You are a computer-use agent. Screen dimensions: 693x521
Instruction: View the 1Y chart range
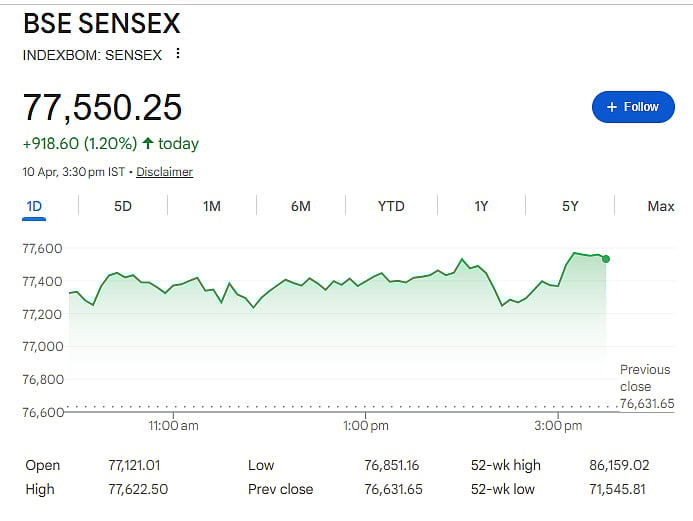(x=481, y=206)
